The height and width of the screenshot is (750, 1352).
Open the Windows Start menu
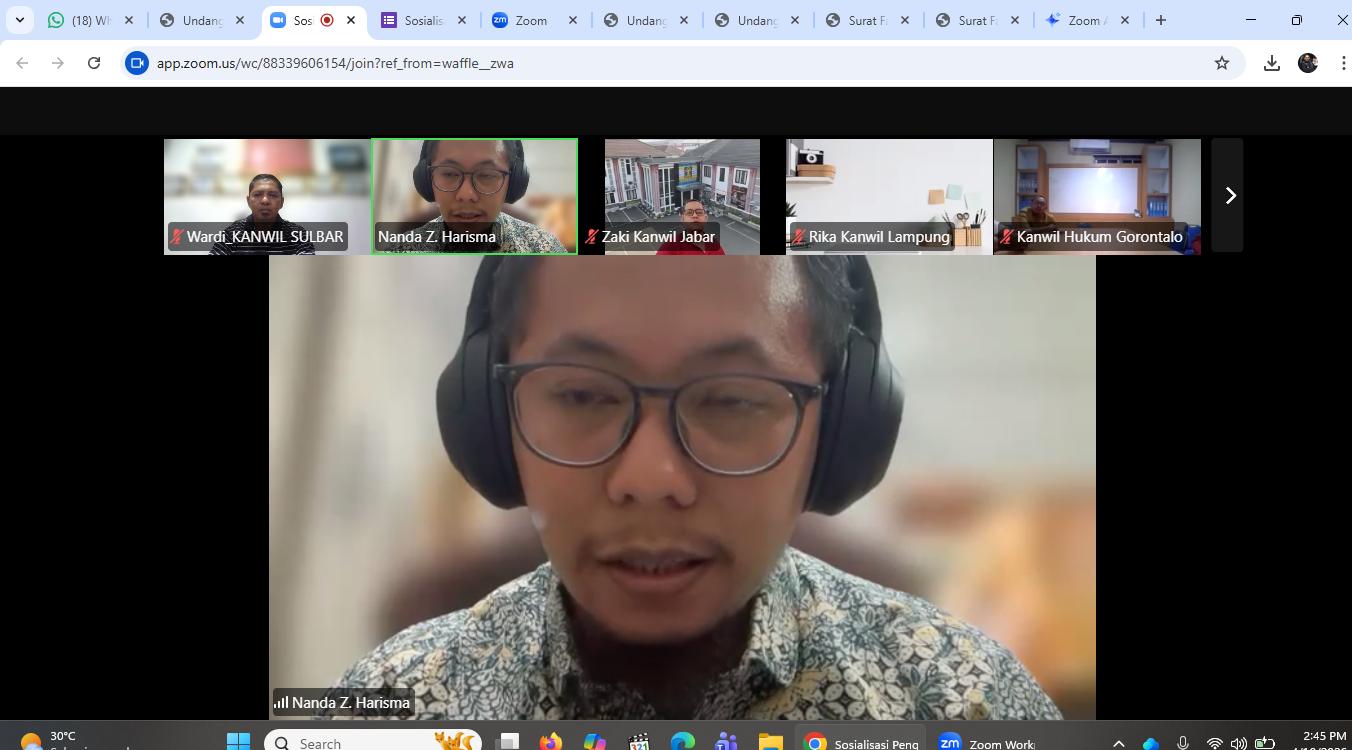[238, 742]
